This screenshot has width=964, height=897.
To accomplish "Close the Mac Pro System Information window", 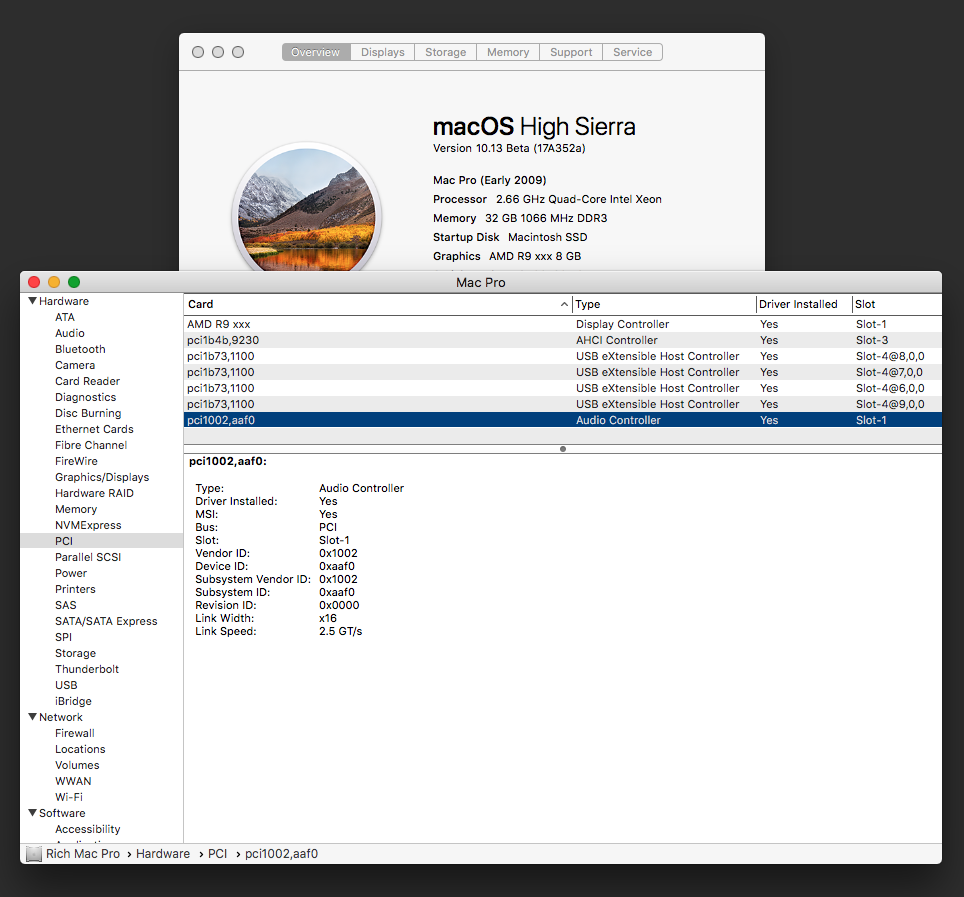I will (34, 282).
